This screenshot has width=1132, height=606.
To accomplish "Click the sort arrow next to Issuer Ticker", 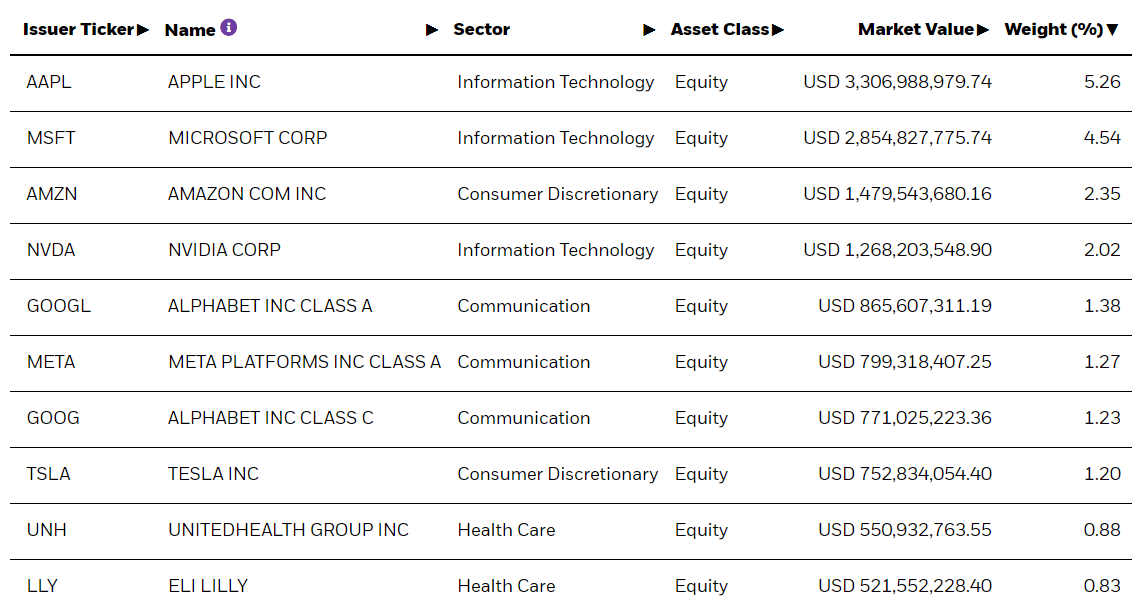I will coord(143,30).
